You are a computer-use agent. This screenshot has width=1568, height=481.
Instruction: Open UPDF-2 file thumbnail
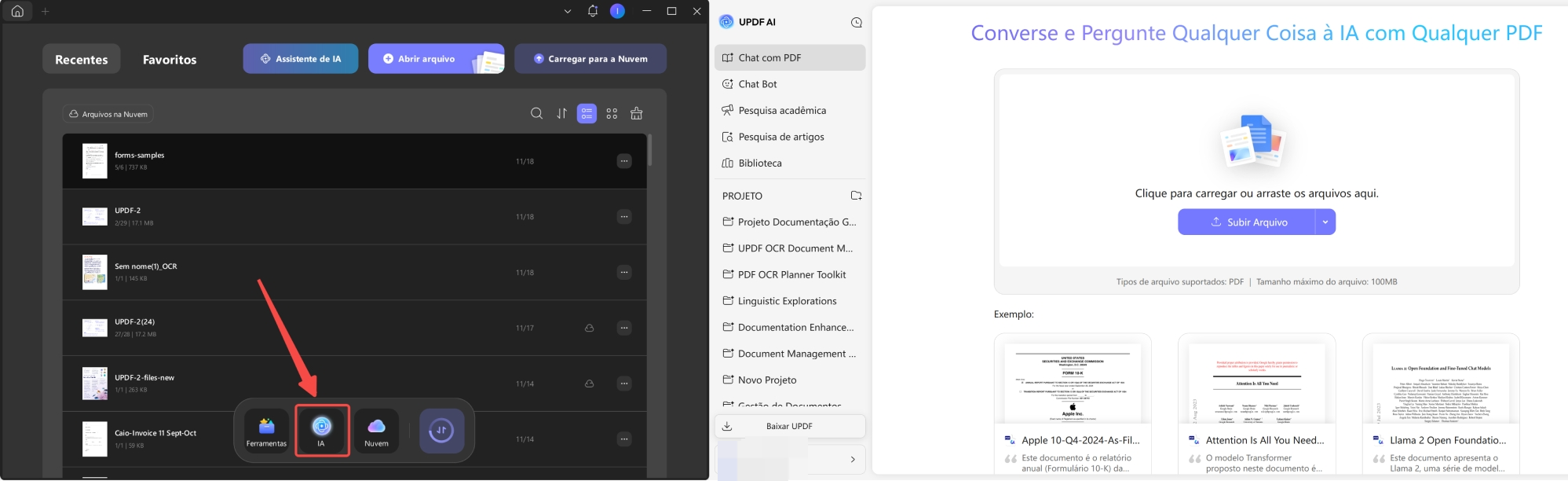[95, 216]
